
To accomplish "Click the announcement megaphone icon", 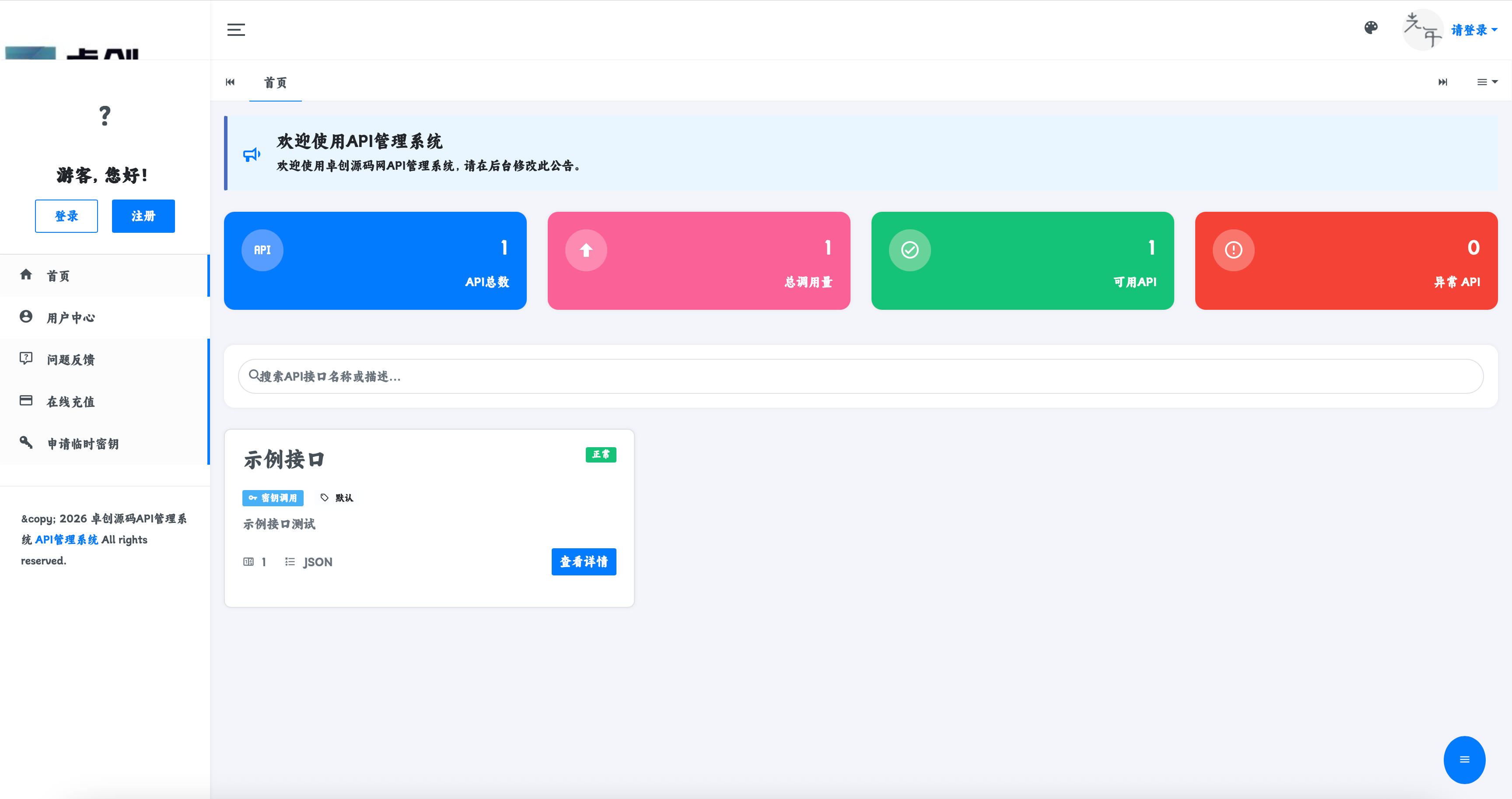I will coord(252,154).
